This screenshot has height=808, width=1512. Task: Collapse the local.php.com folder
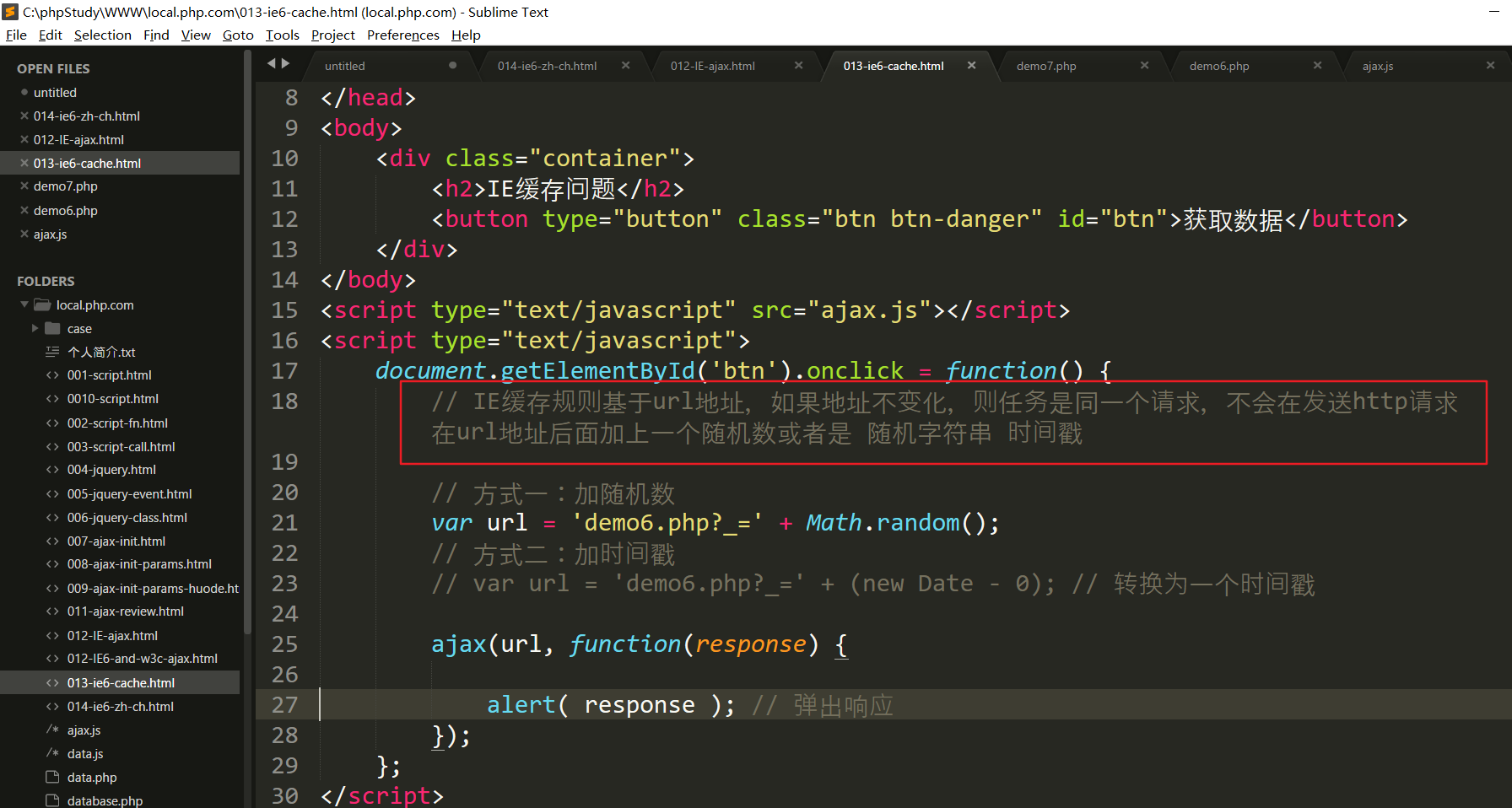24,305
